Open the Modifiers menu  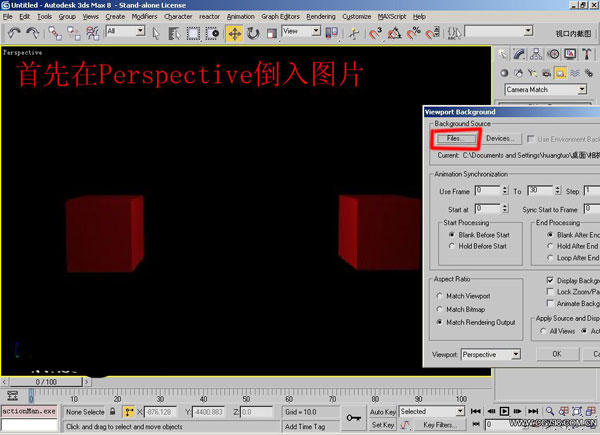[x=144, y=16]
